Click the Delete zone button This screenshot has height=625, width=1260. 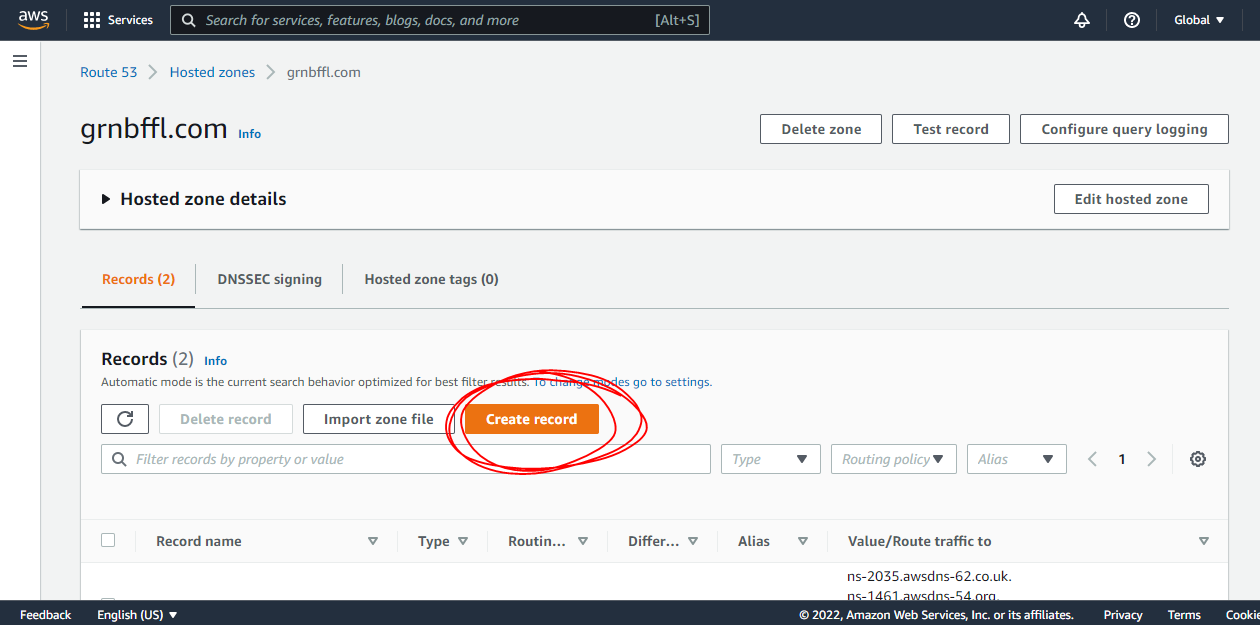coord(821,129)
